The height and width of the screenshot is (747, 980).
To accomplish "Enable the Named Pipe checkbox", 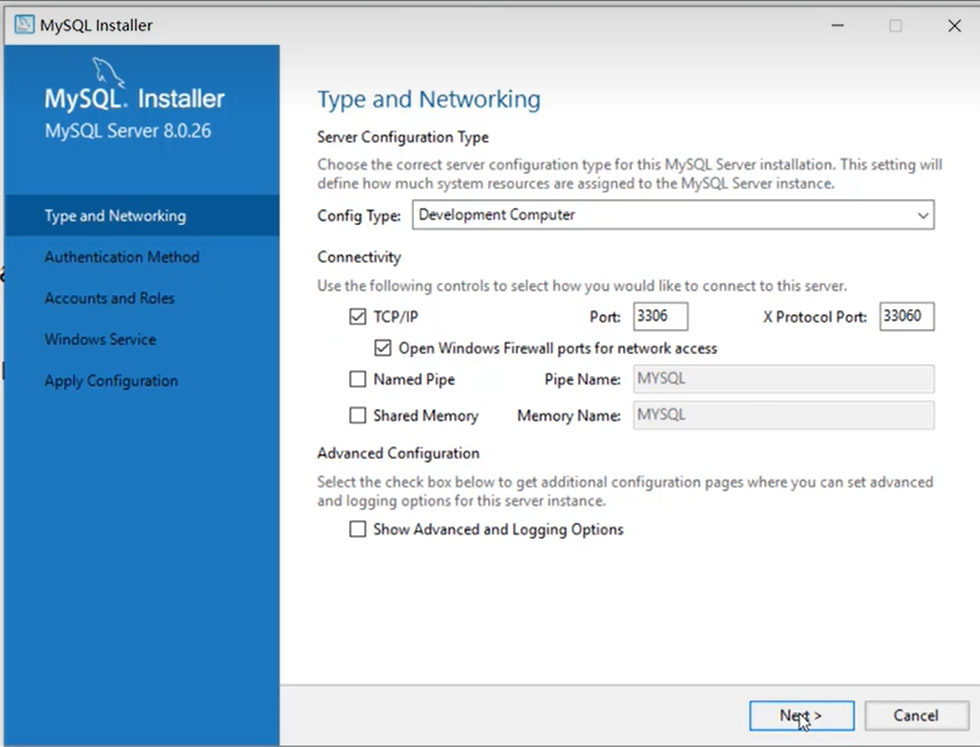I will tap(358, 379).
